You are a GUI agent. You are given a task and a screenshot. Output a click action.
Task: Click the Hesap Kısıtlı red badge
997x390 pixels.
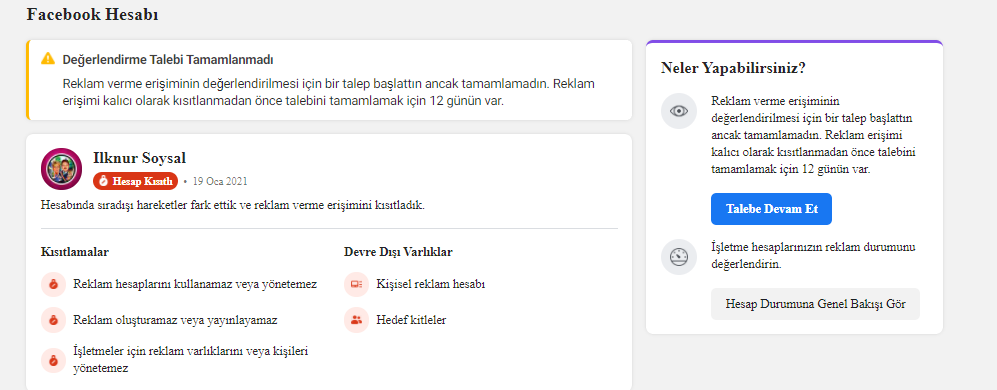[135, 181]
